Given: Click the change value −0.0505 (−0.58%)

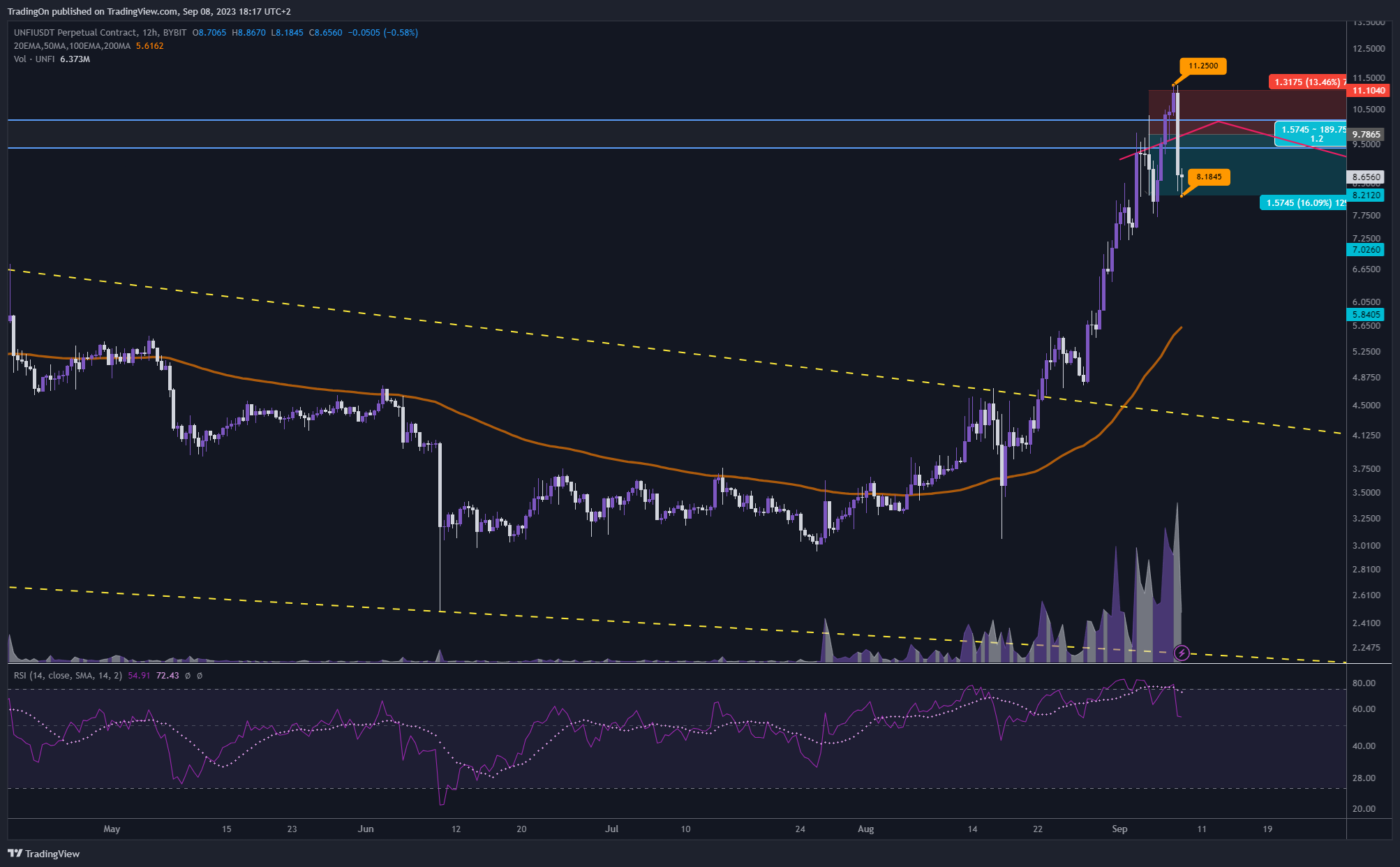Looking at the screenshot, I should tap(383, 32).
